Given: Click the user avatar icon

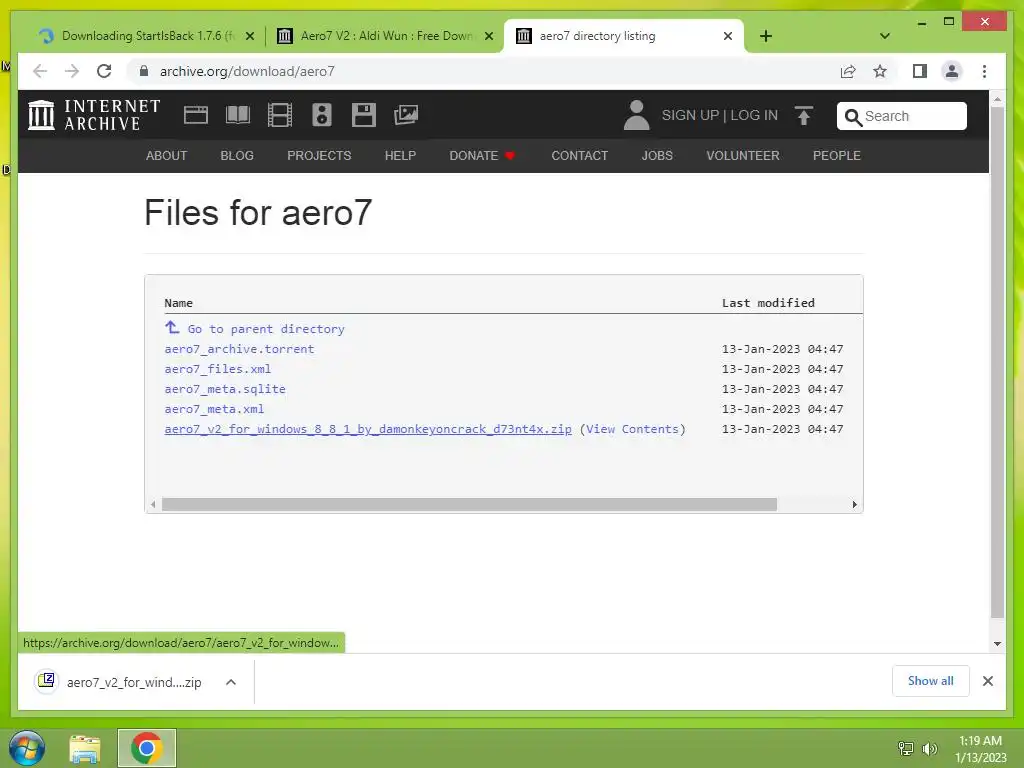Looking at the screenshot, I should tap(636, 115).
